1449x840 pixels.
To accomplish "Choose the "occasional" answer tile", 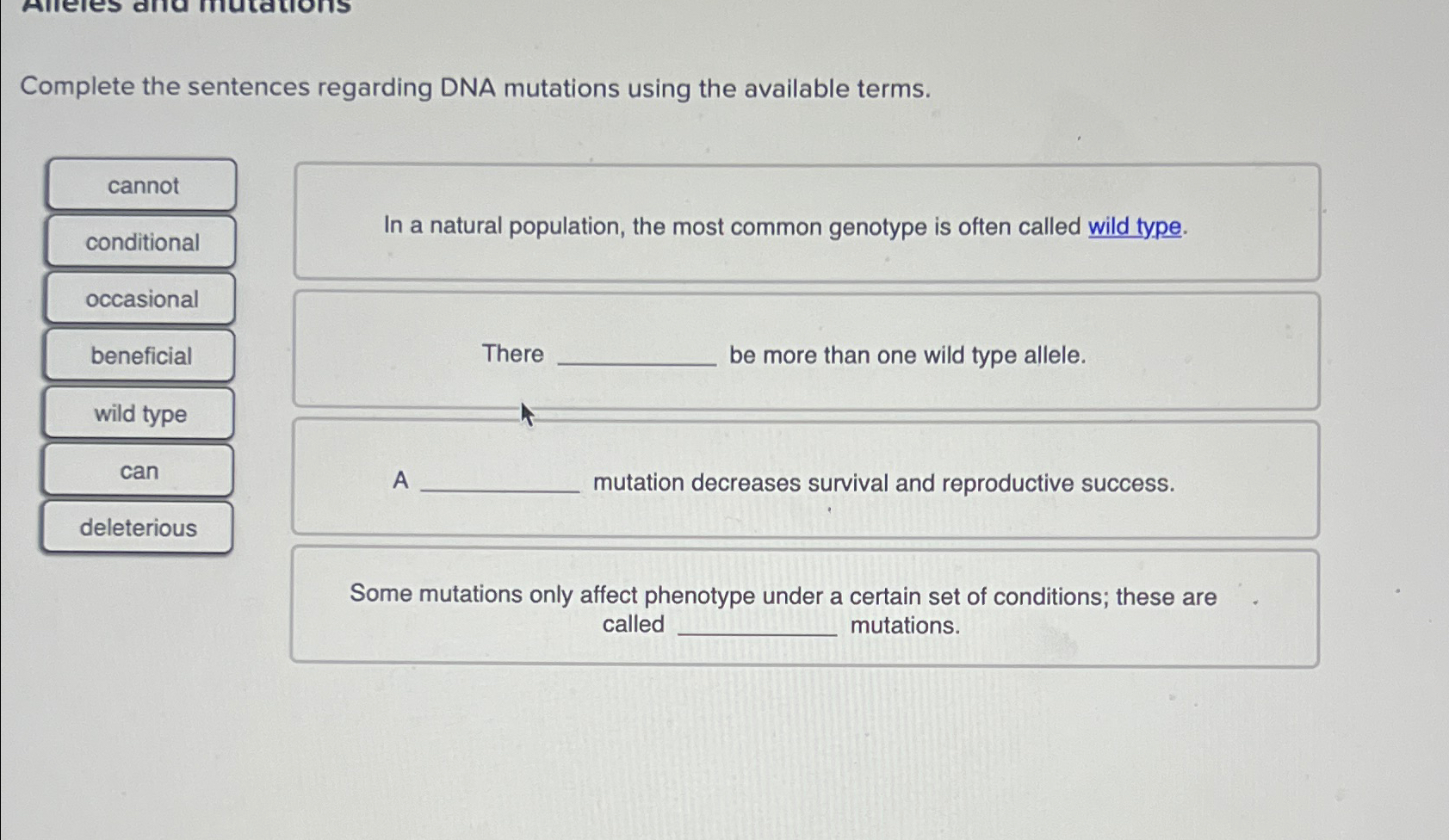I will tap(140, 300).
